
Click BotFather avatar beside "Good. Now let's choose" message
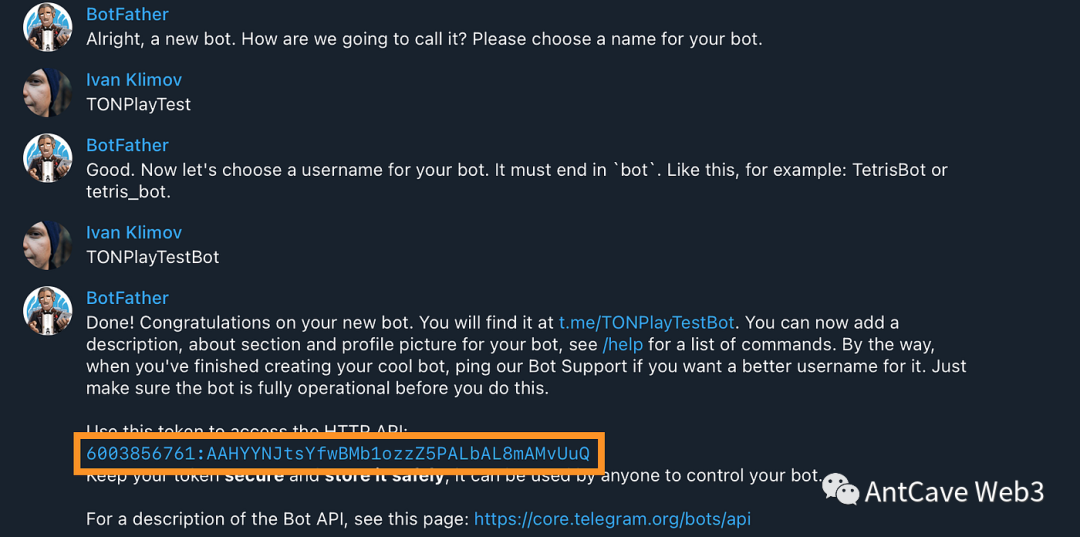tap(48, 158)
